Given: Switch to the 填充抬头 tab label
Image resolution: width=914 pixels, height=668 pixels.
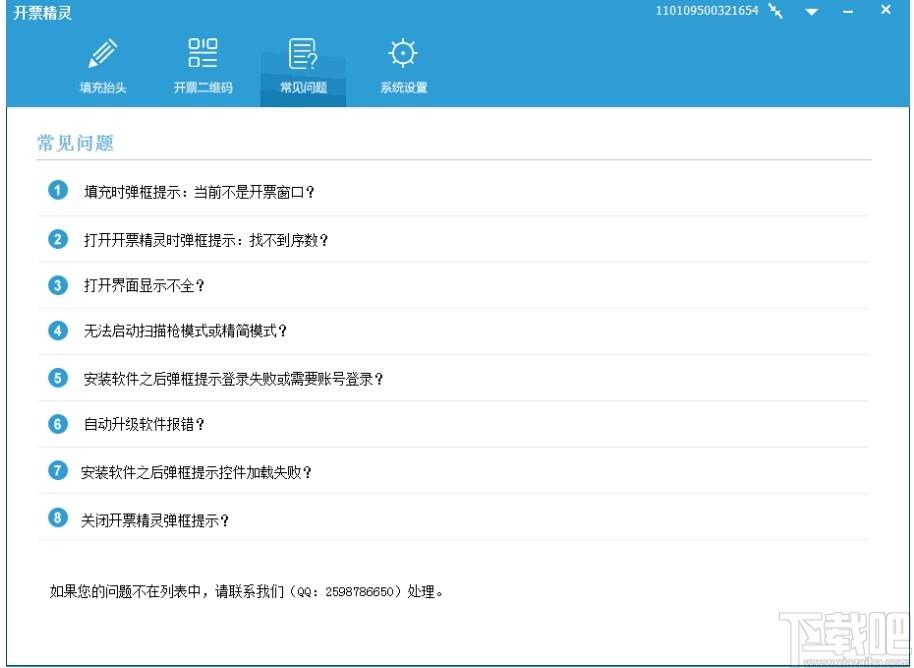Looking at the screenshot, I should (103, 88).
